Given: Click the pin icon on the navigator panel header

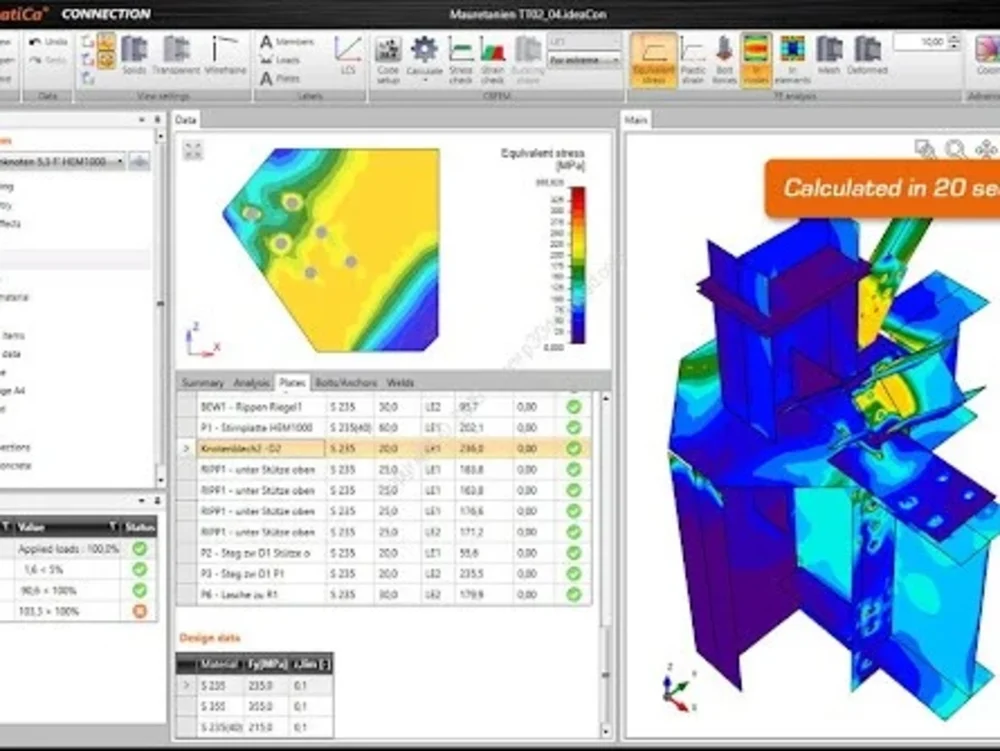Looking at the screenshot, I should point(157,120).
